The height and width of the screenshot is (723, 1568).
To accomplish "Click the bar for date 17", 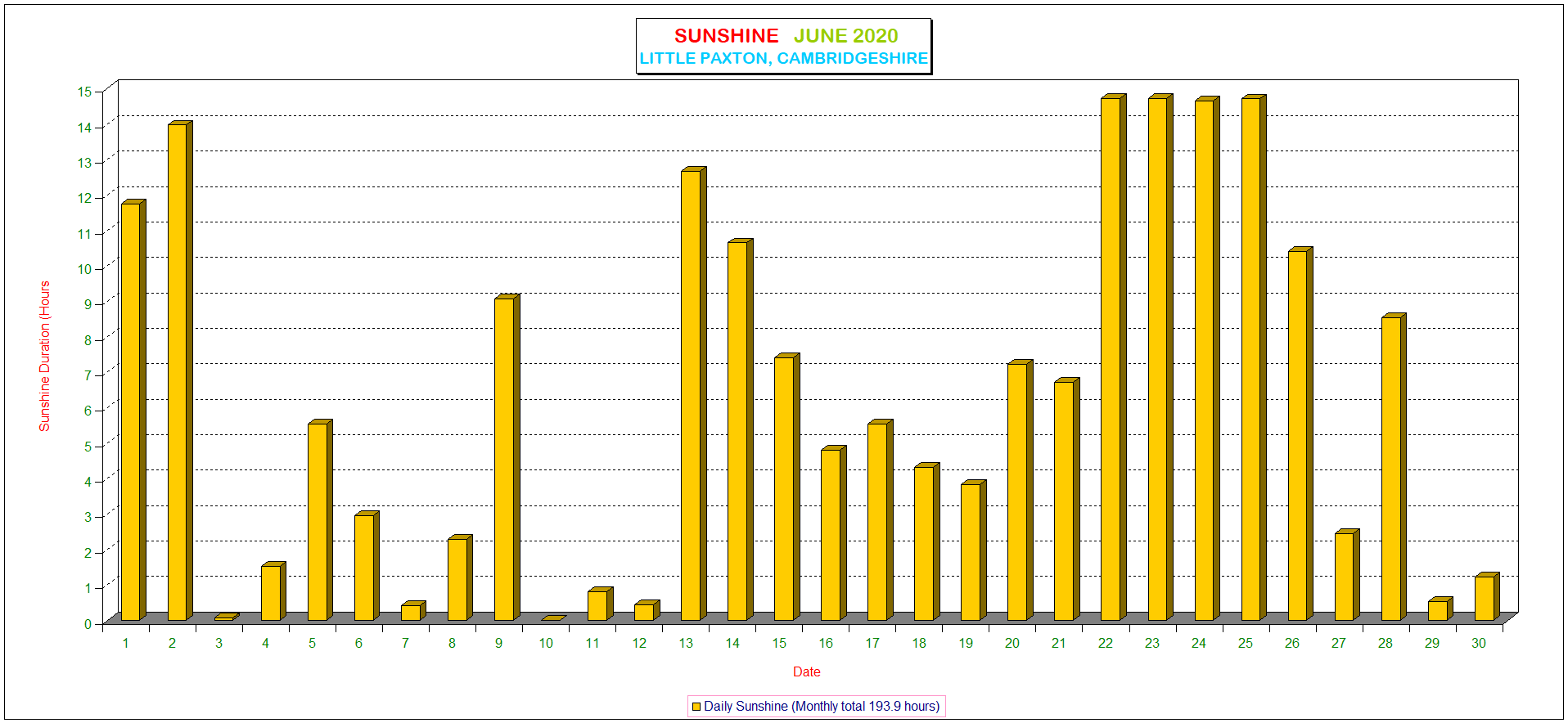I will coord(880,520).
